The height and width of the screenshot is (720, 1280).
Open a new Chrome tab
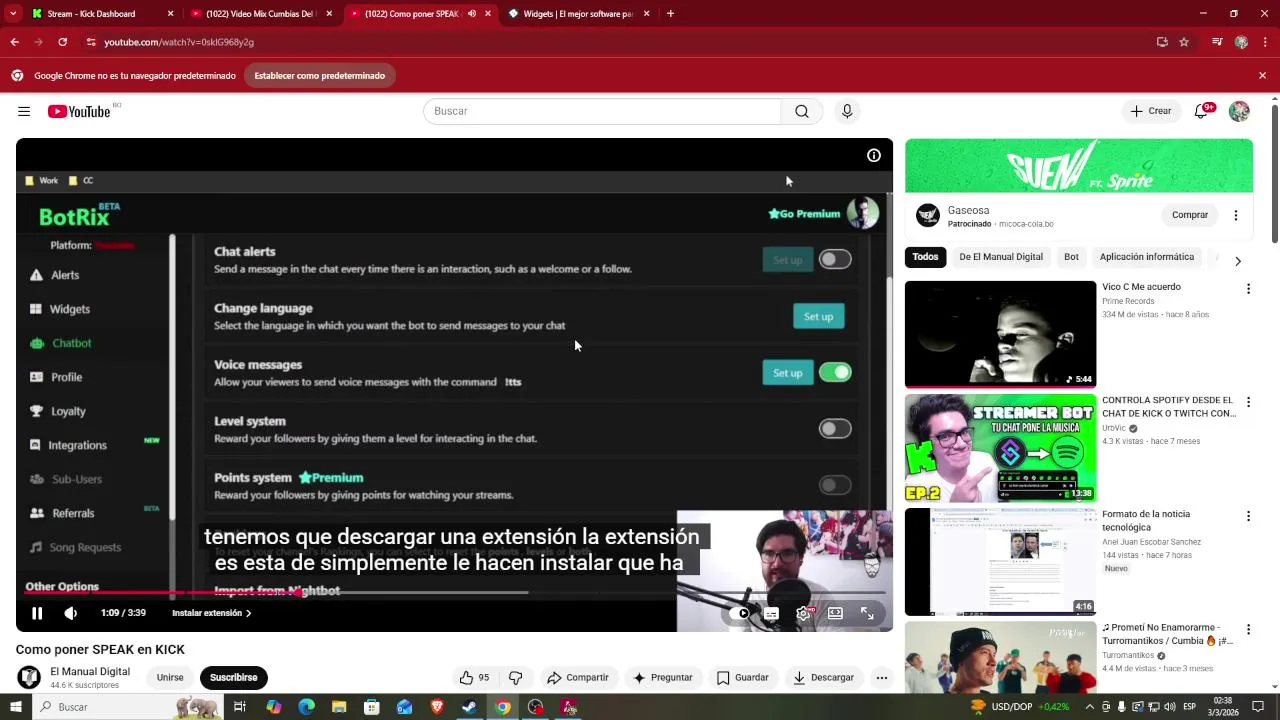coord(670,14)
